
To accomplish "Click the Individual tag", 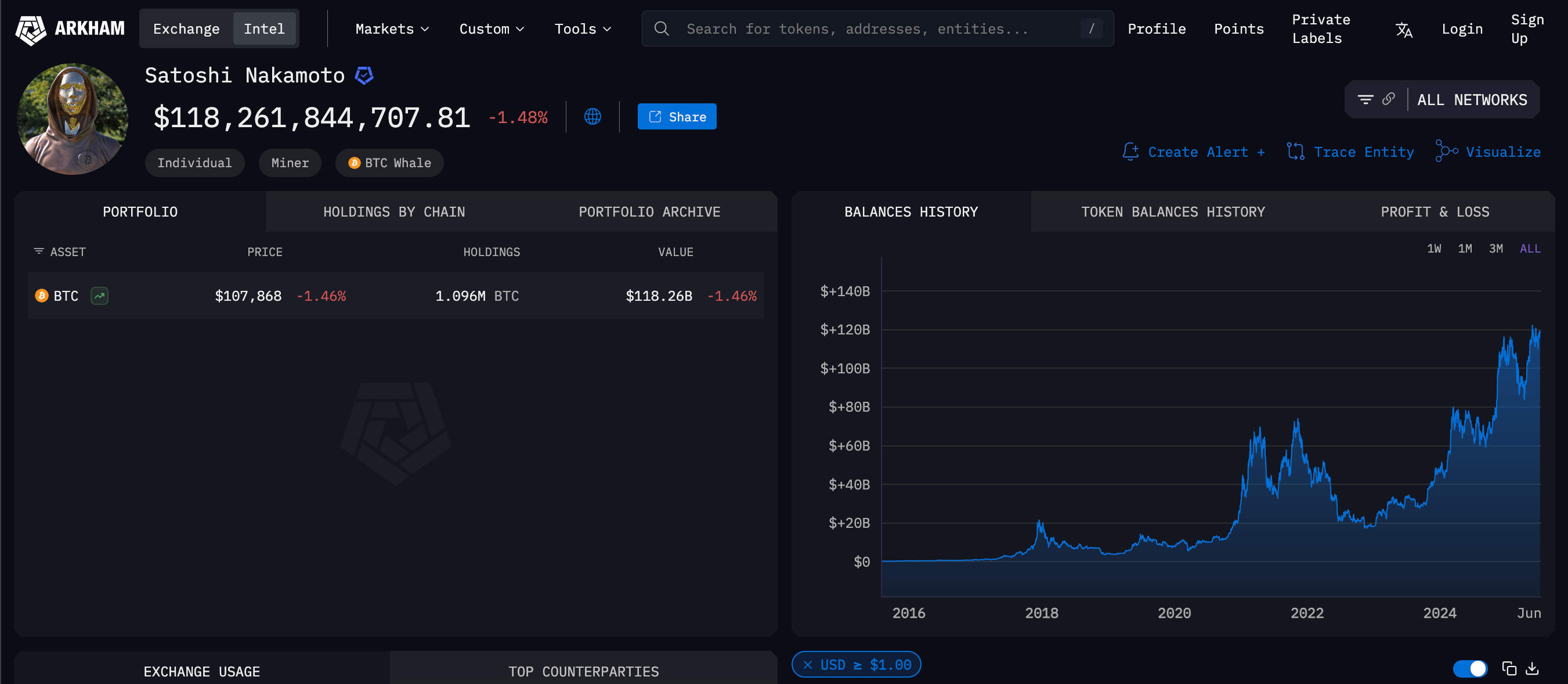I will 194,163.
